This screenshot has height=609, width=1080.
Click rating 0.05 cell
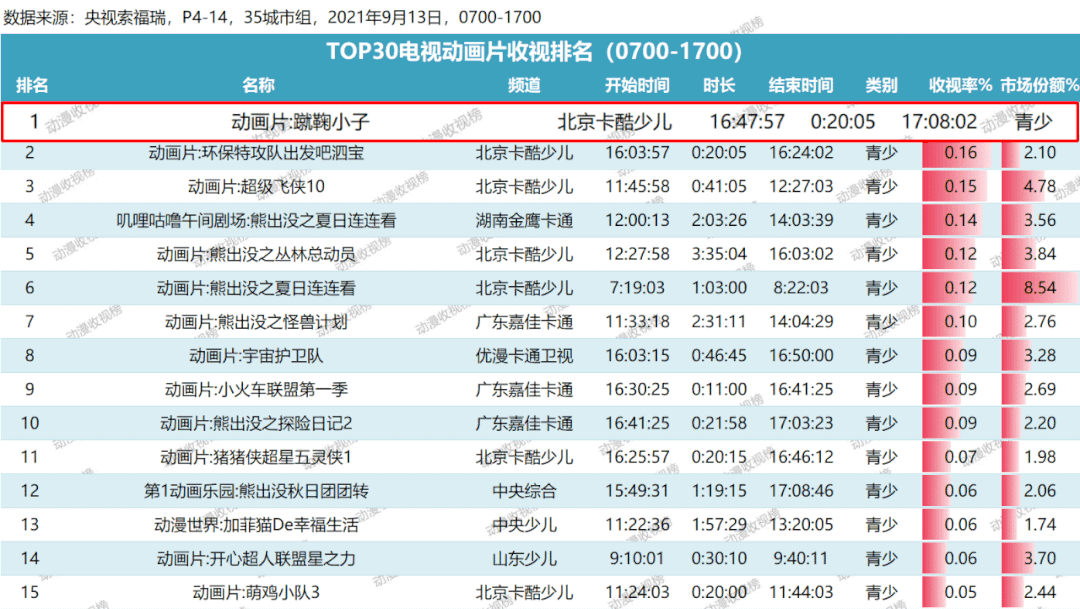tap(960, 592)
